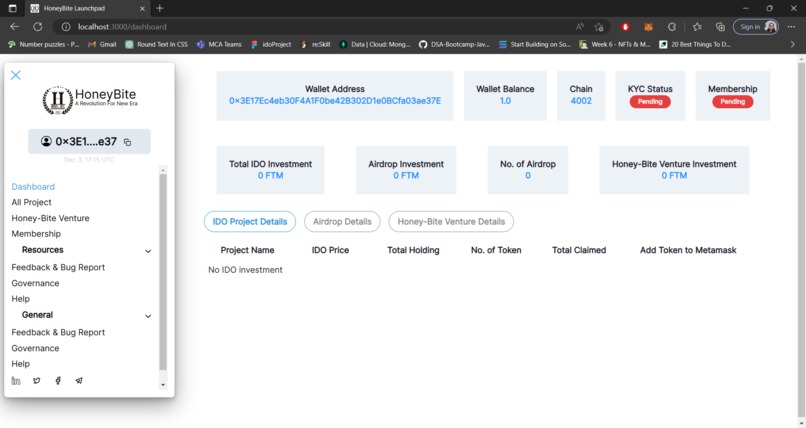806x428 pixels.
Task: Open the DSA-Bootcamp-Jav... GitHub bookmark
Action: (x=454, y=45)
